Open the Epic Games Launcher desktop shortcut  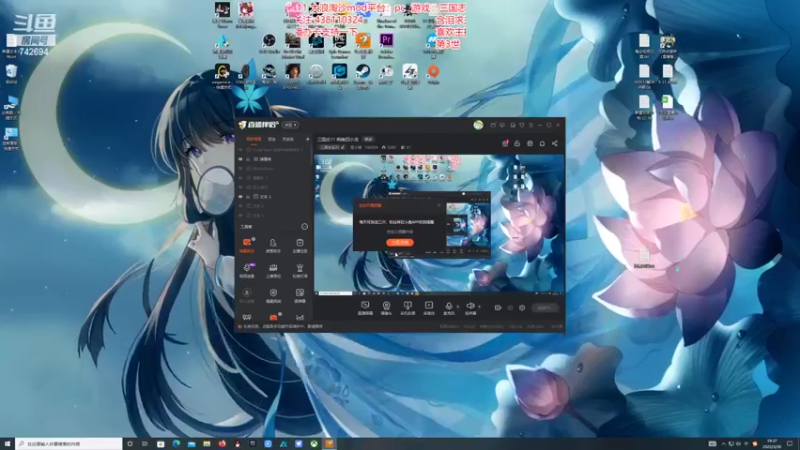pyautogui.click(x=339, y=45)
